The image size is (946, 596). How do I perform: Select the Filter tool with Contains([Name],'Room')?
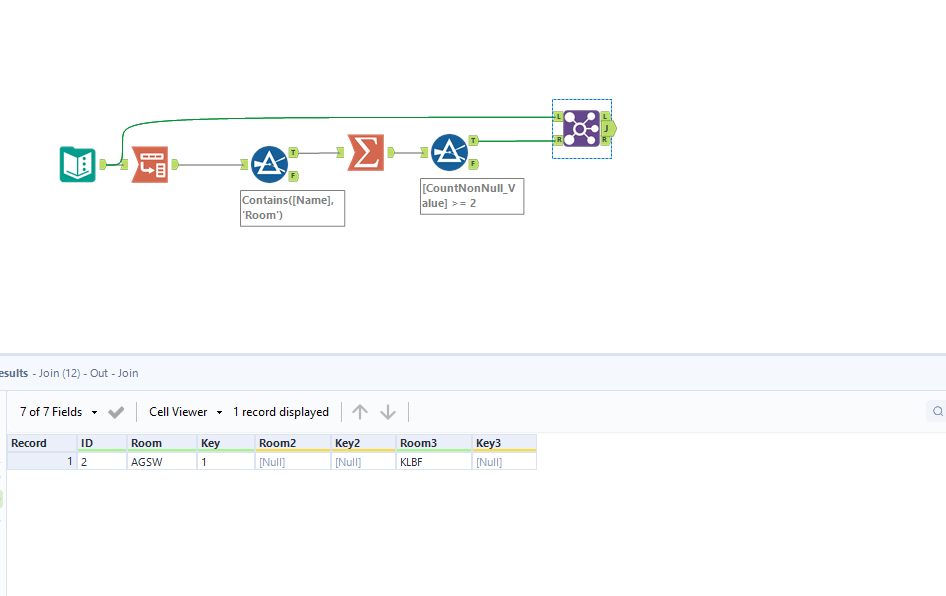[270, 165]
